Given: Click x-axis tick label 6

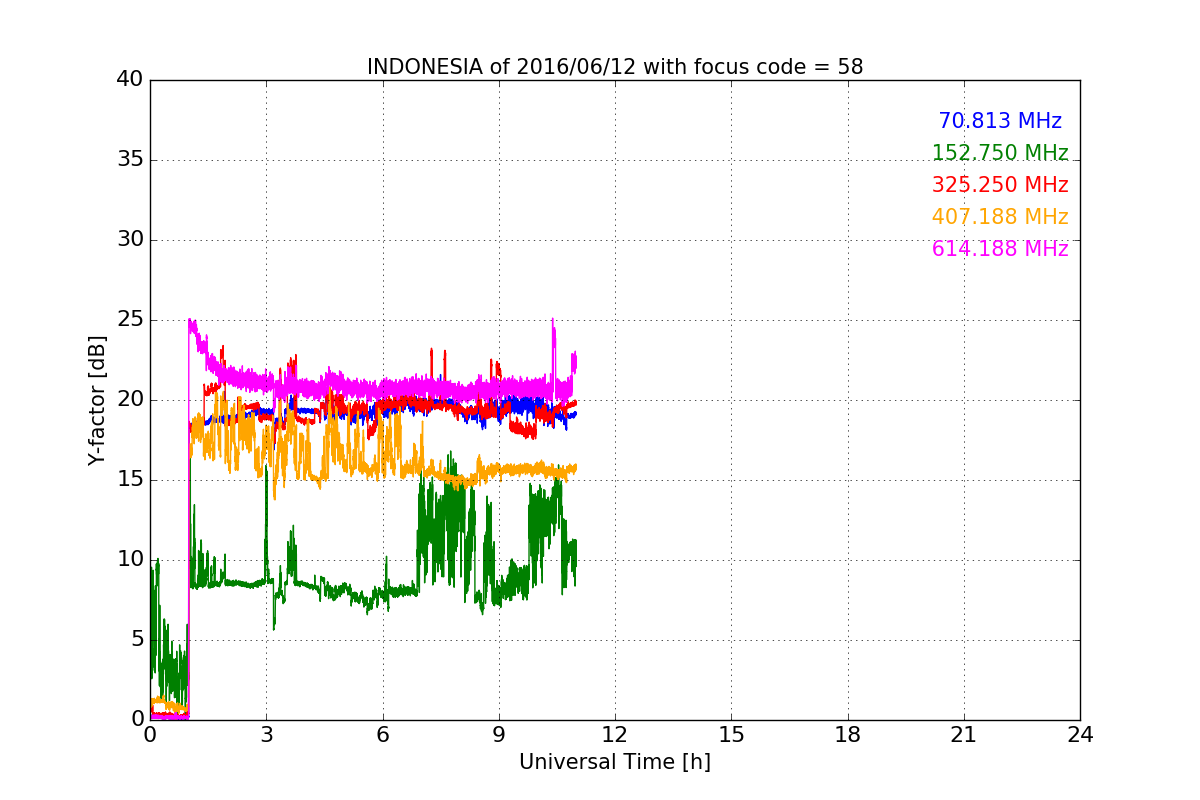Looking at the screenshot, I should pos(382,735).
